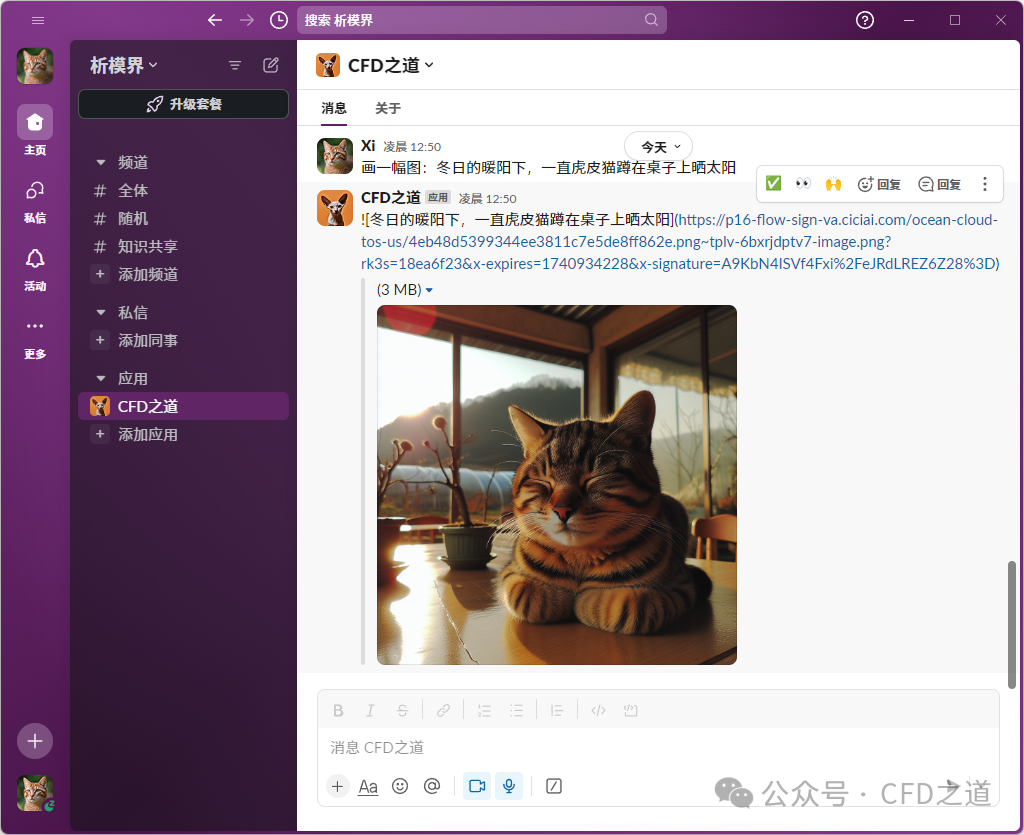Open the 全体 channel
The width and height of the screenshot is (1024, 835).
(x=184, y=190)
